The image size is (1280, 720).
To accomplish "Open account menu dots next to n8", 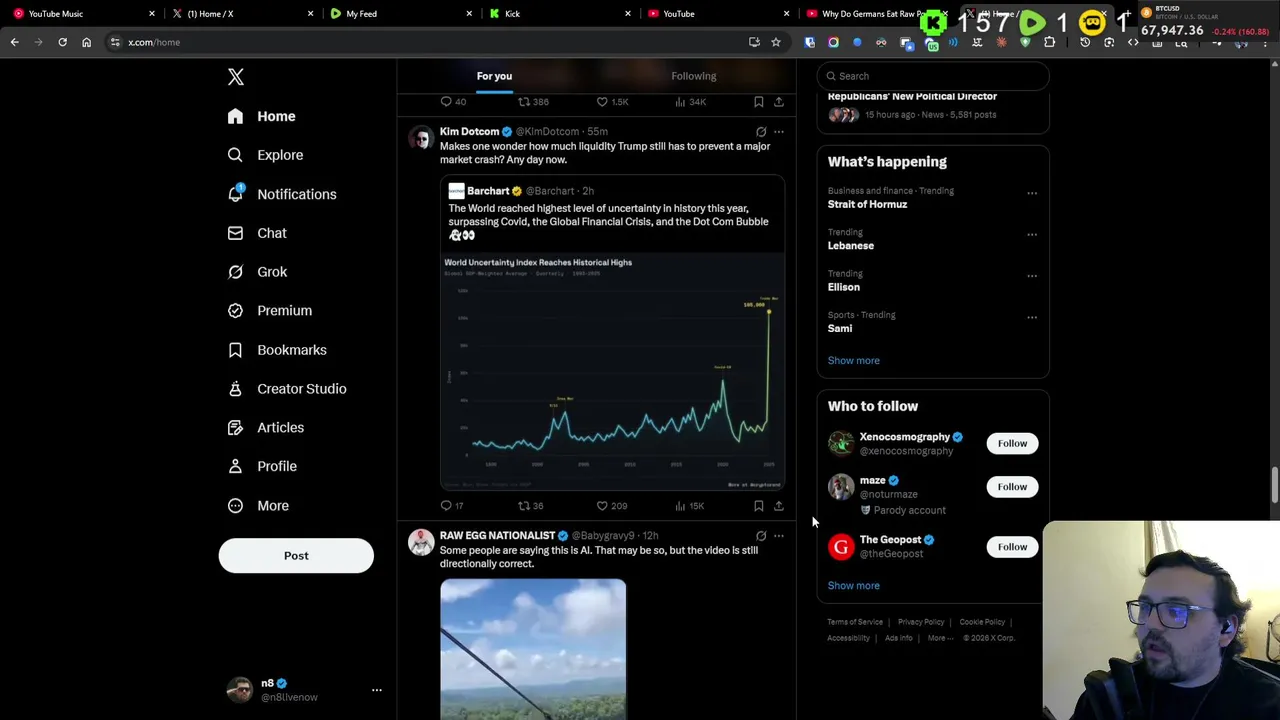I will pos(377,690).
